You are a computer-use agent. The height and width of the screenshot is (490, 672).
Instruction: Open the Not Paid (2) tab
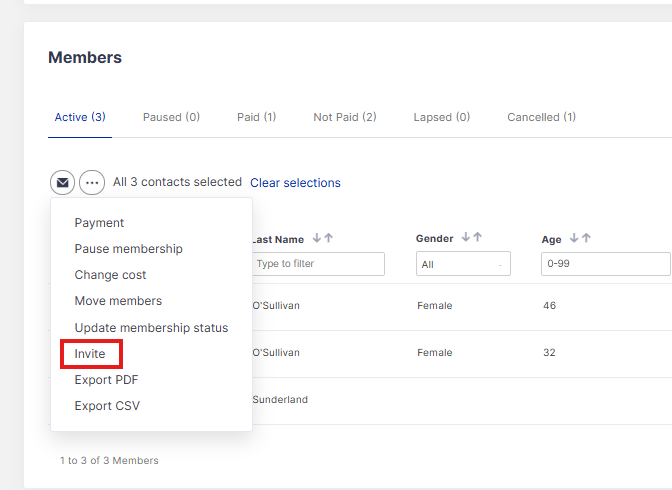click(x=344, y=117)
